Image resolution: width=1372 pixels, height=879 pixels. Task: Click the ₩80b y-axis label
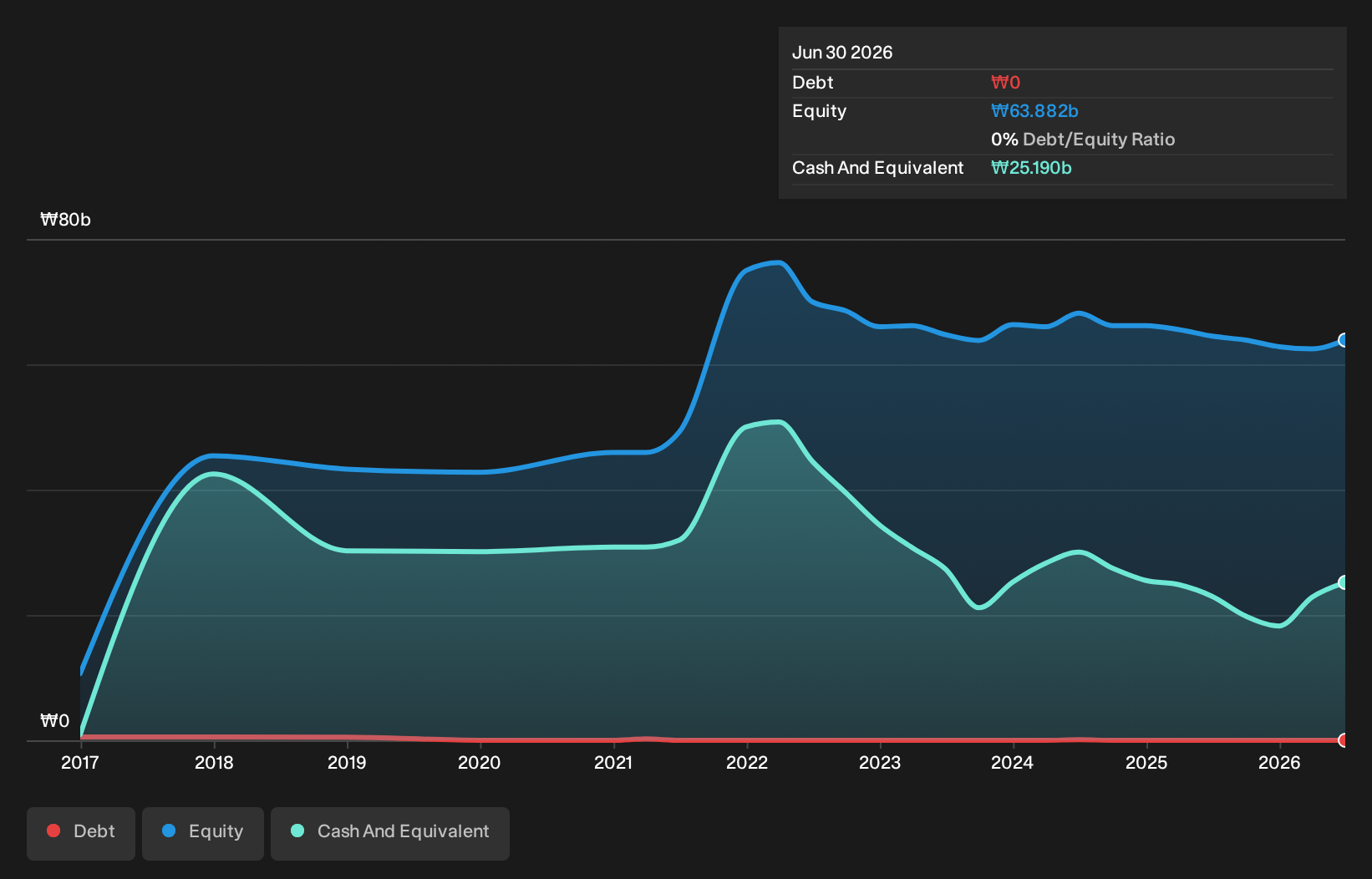[66, 220]
